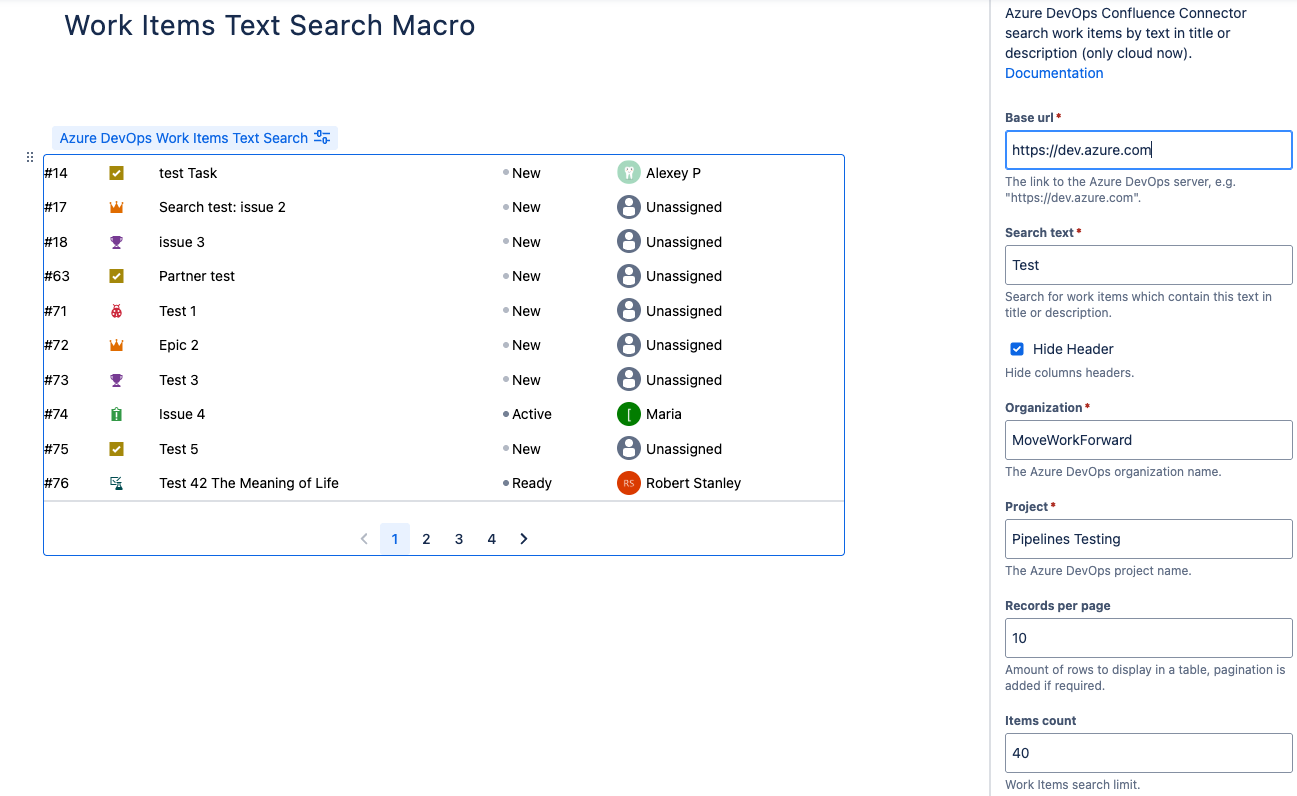
Task: Click the crown epic icon for item #17
Action: 116,207
